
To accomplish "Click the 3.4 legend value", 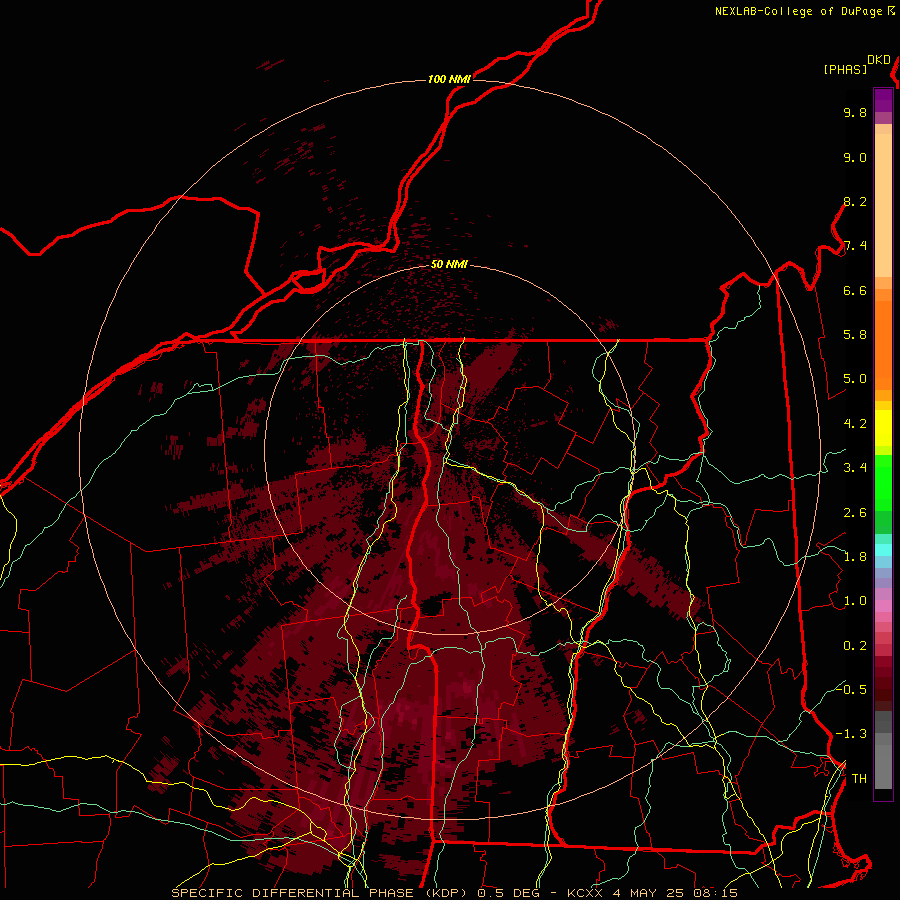I will [855, 468].
